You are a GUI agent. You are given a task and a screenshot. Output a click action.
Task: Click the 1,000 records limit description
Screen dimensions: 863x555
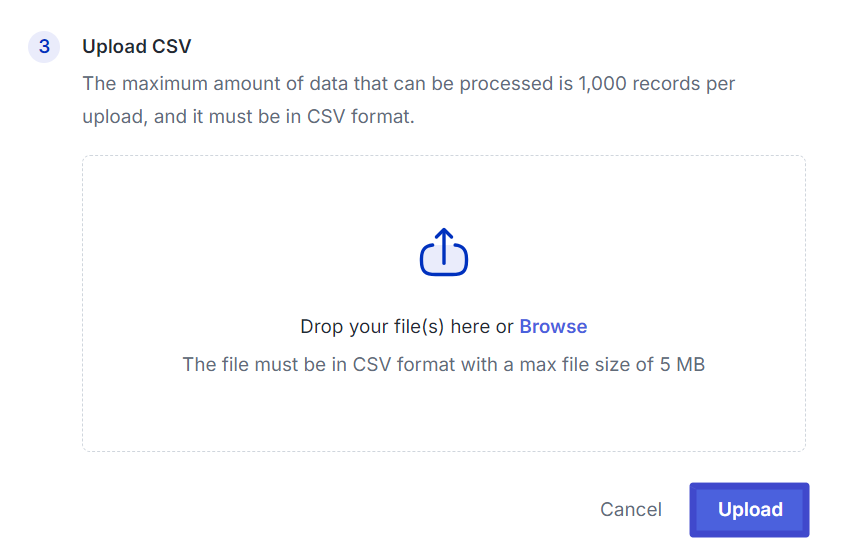point(408,83)
